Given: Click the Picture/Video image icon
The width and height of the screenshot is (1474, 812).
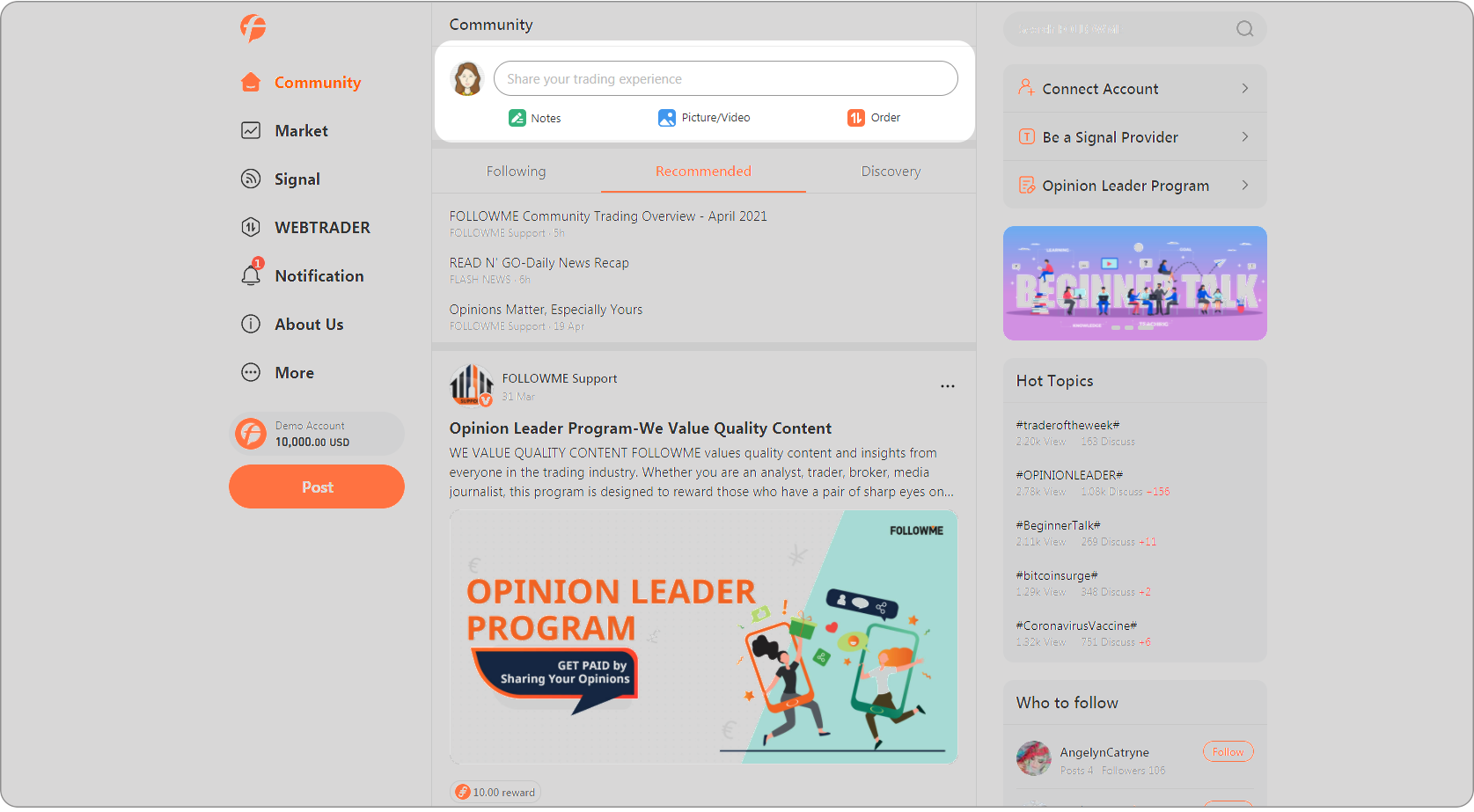Looking at the screenshot, I should (x=667, y=118).
